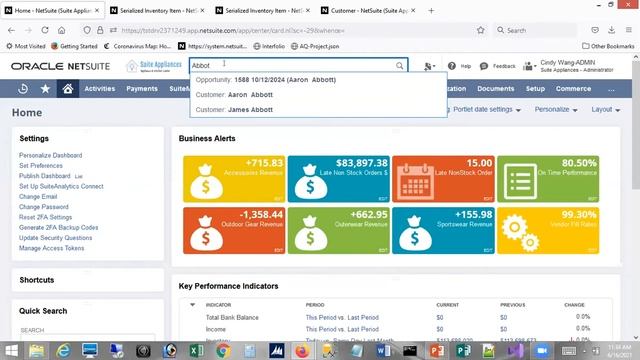Viewport: 640px width, 360px height.
Task: Click the Suite Appliances logo
Action: tap(154, 66)
